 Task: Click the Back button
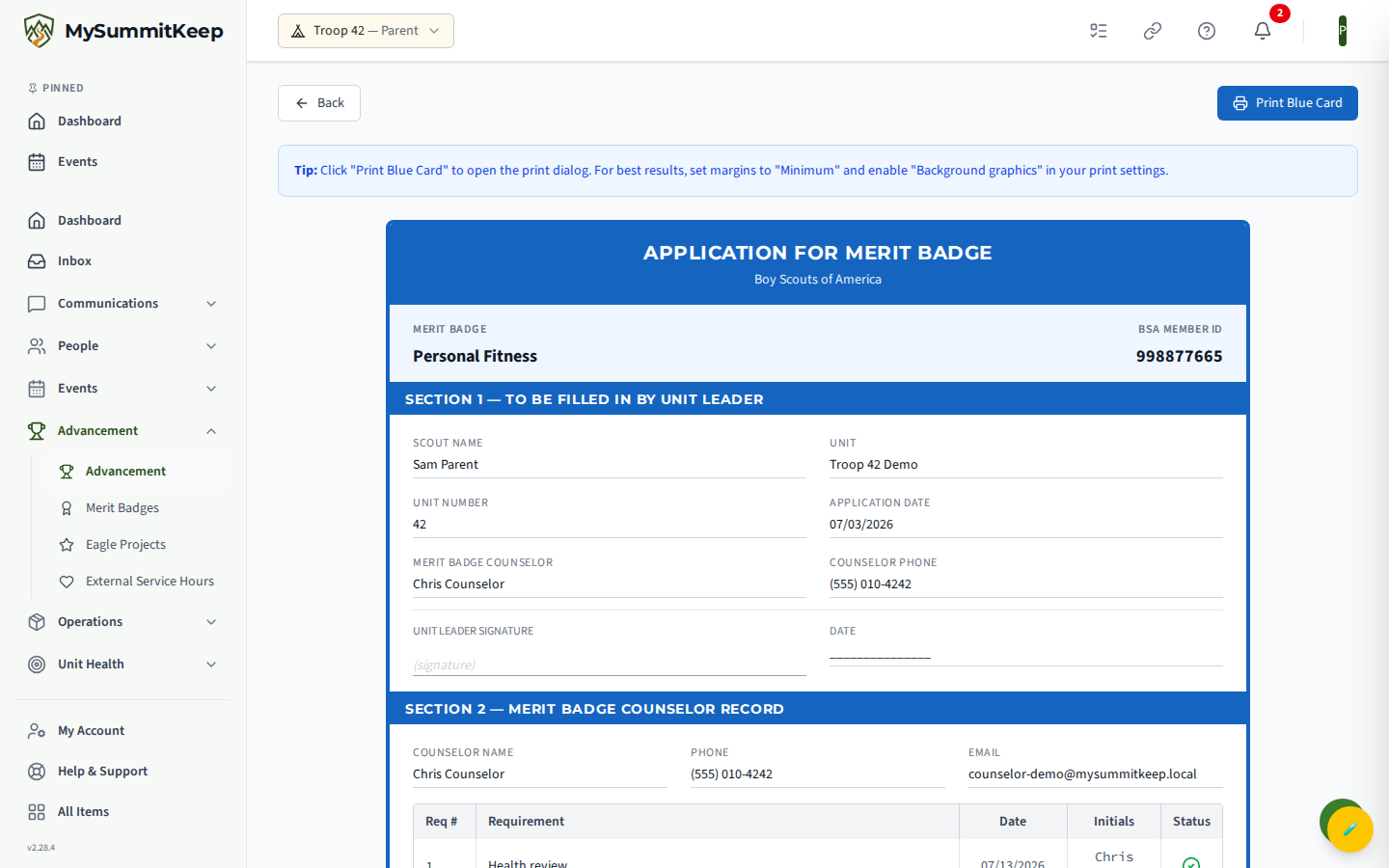tap(319, 103)
